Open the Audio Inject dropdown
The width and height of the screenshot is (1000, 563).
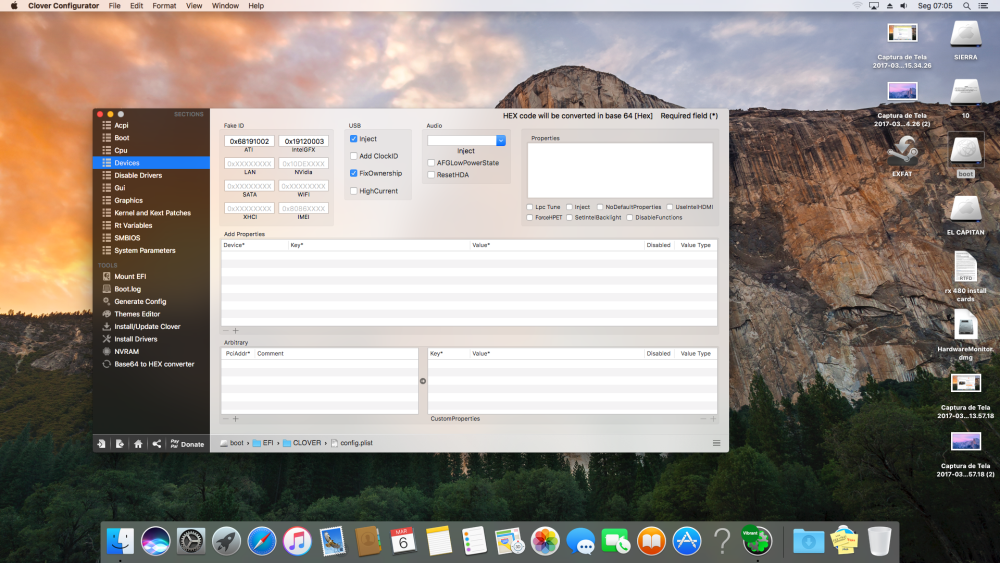(x=501, y=140)
